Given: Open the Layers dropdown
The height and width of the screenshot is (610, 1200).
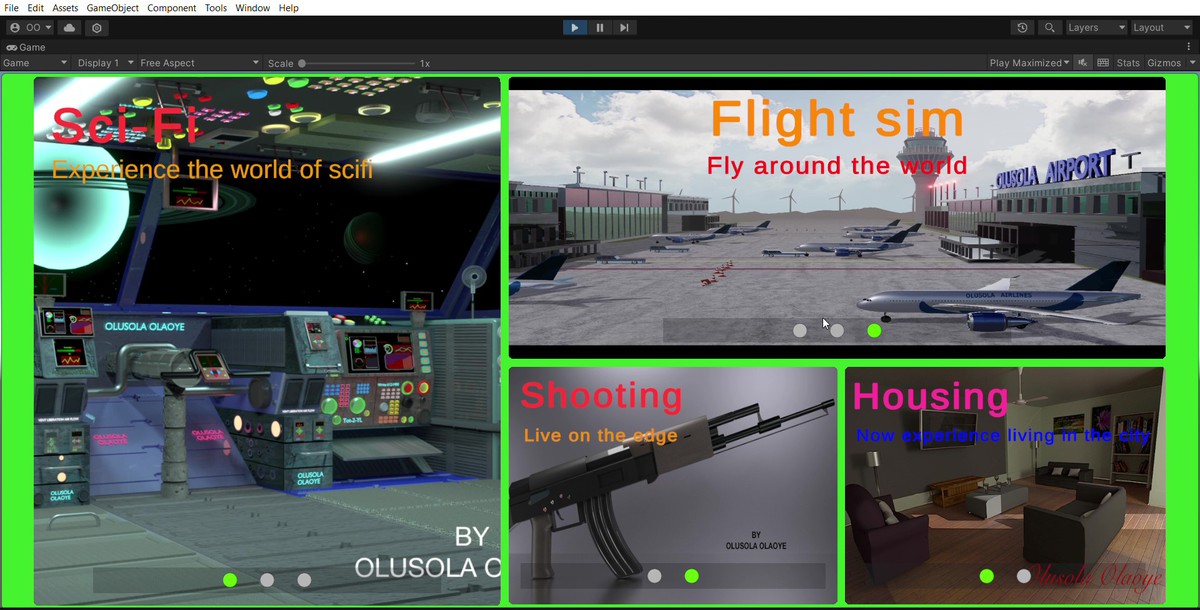Looking at the screenshot, I should tap(1097, 28).
